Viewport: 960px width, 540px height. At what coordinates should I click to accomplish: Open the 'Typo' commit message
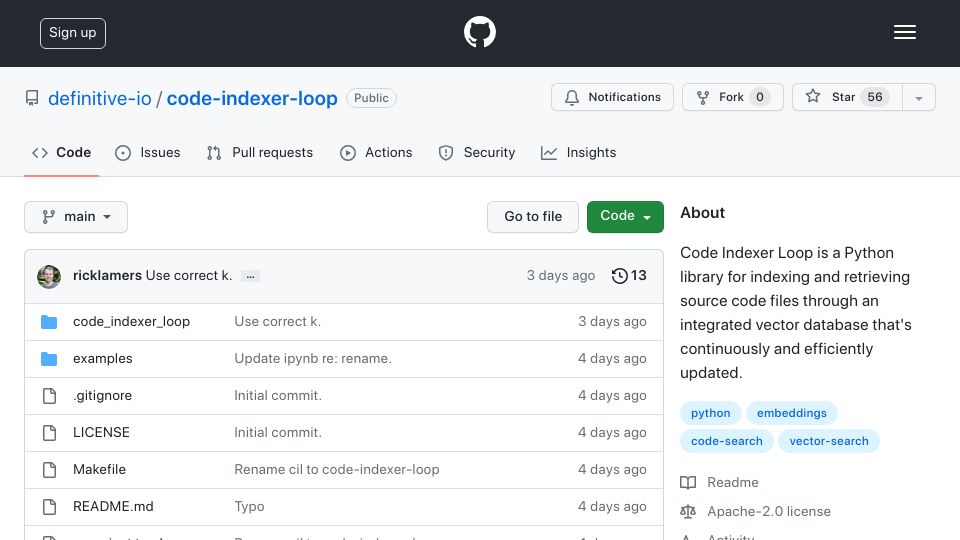tap(249, 507)
